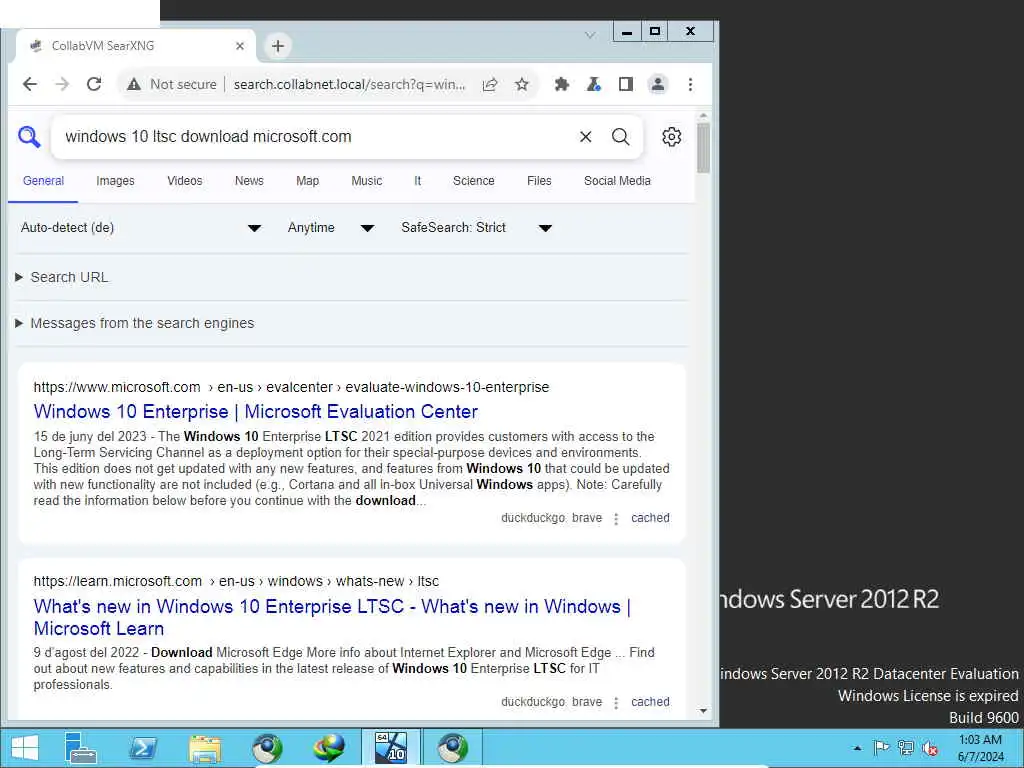Open the Chrome profile avatar menu
This screenshot has height=768, width=1024.
658,84
